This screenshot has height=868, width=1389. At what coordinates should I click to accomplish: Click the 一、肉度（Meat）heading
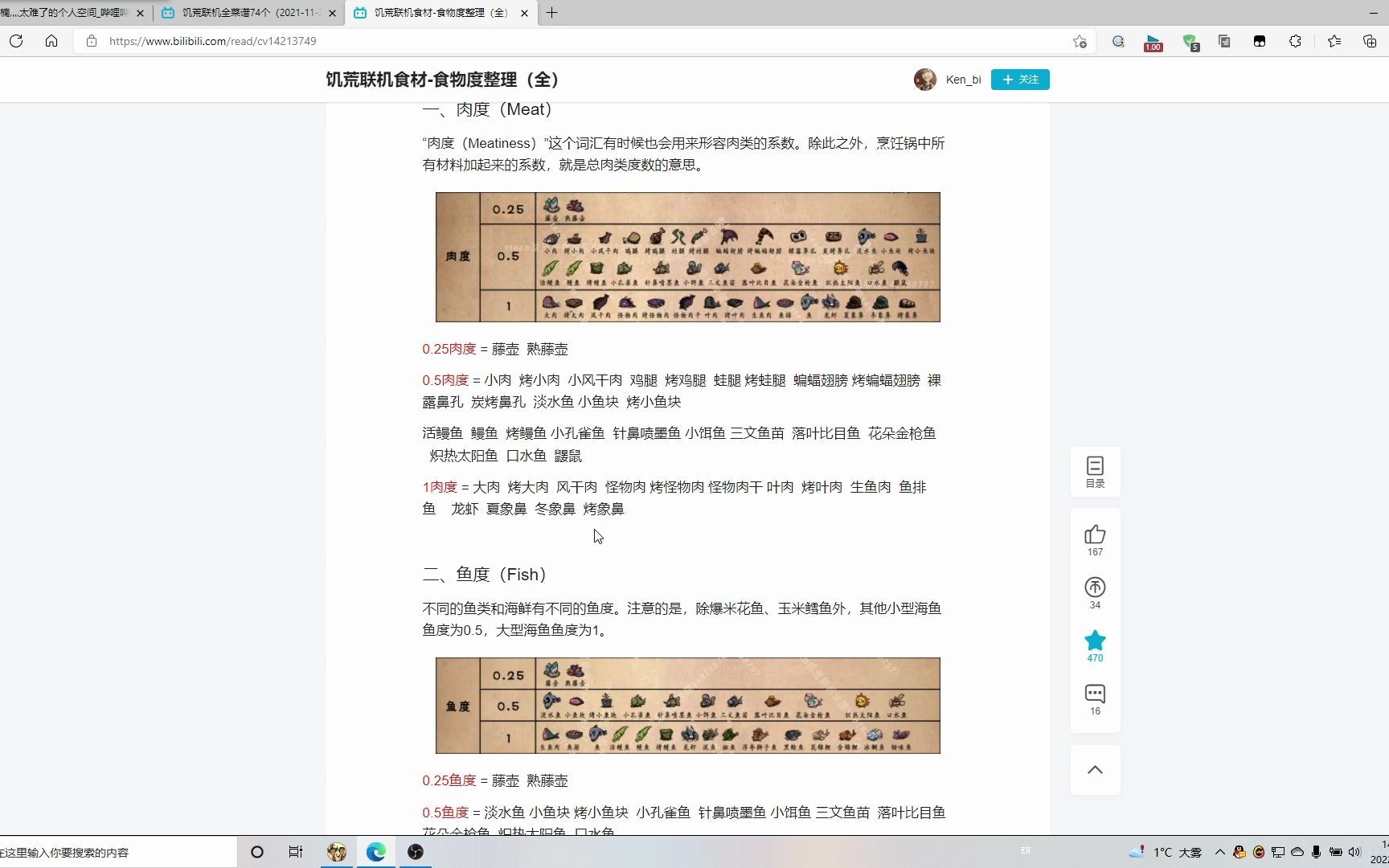tap(487, 109)
